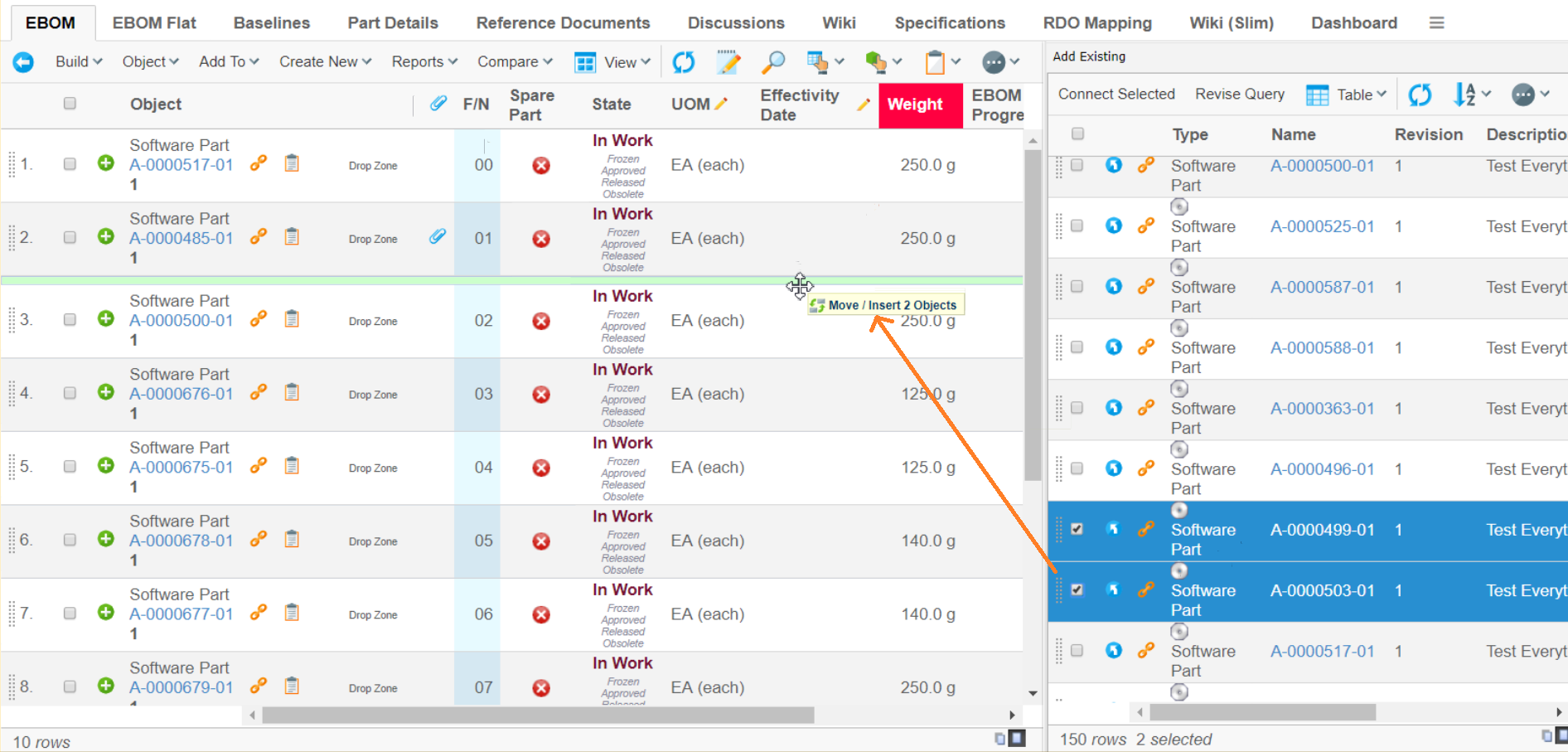Click the blue back arrow icon
Screen dimensions: 1568x752
pyautogui.click(x=23, y=62)
